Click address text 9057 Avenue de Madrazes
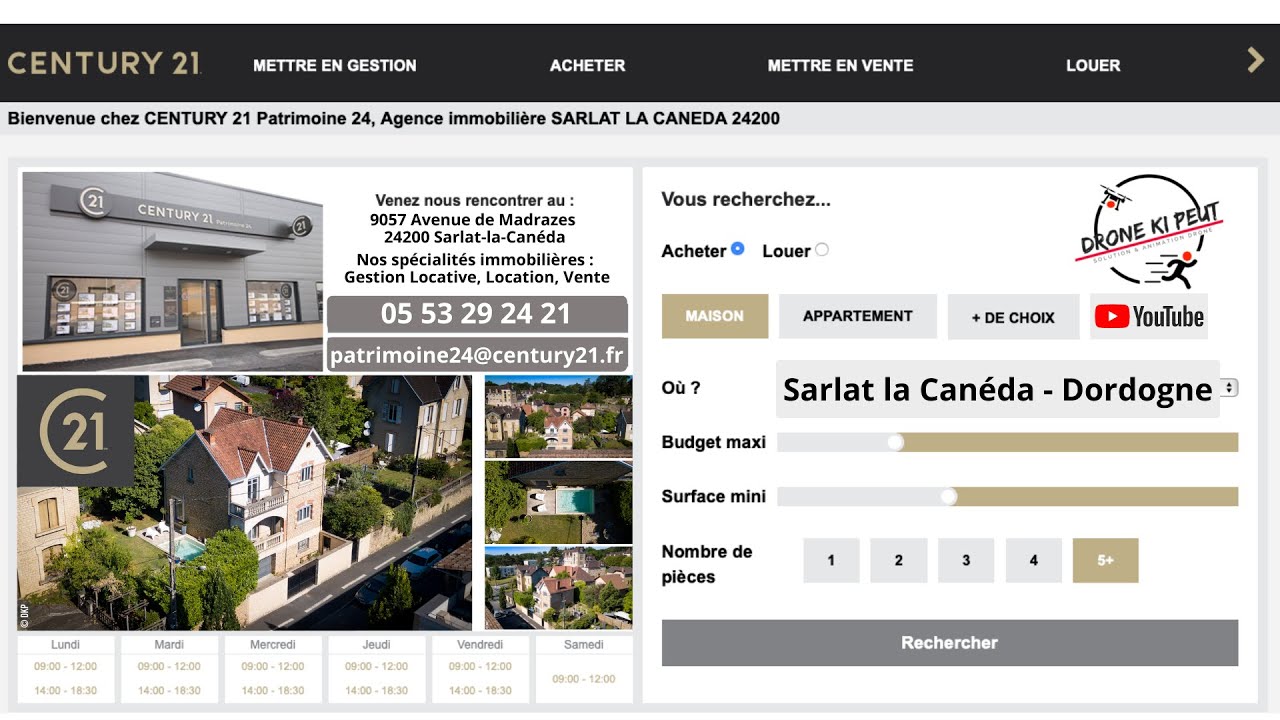1280x720 pixels. click(x=473, y=219)
